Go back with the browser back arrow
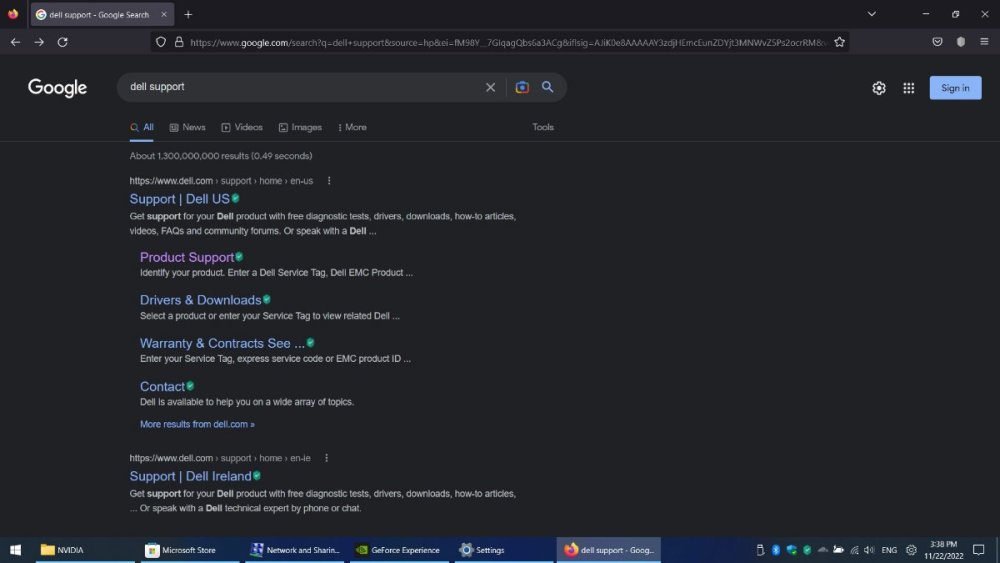1000x563 pixels. pos(15,42)
